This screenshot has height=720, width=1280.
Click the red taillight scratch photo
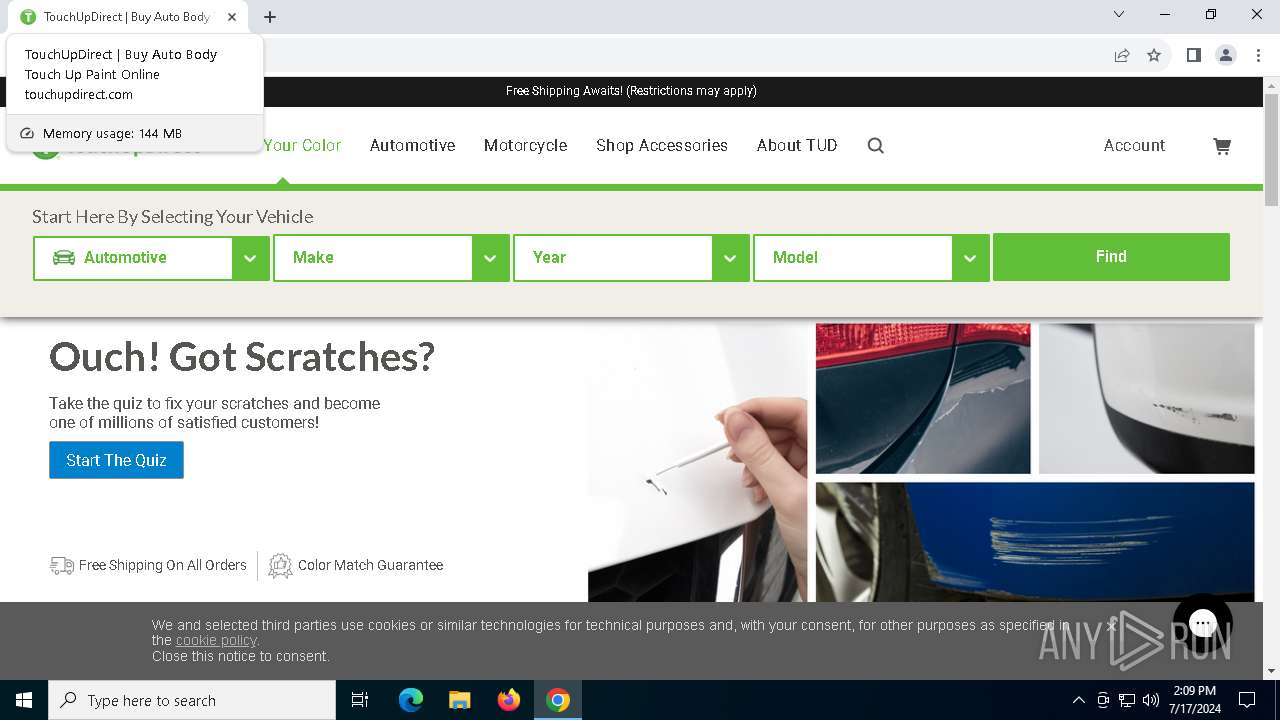pyautogui.click(x=923, y=398)
